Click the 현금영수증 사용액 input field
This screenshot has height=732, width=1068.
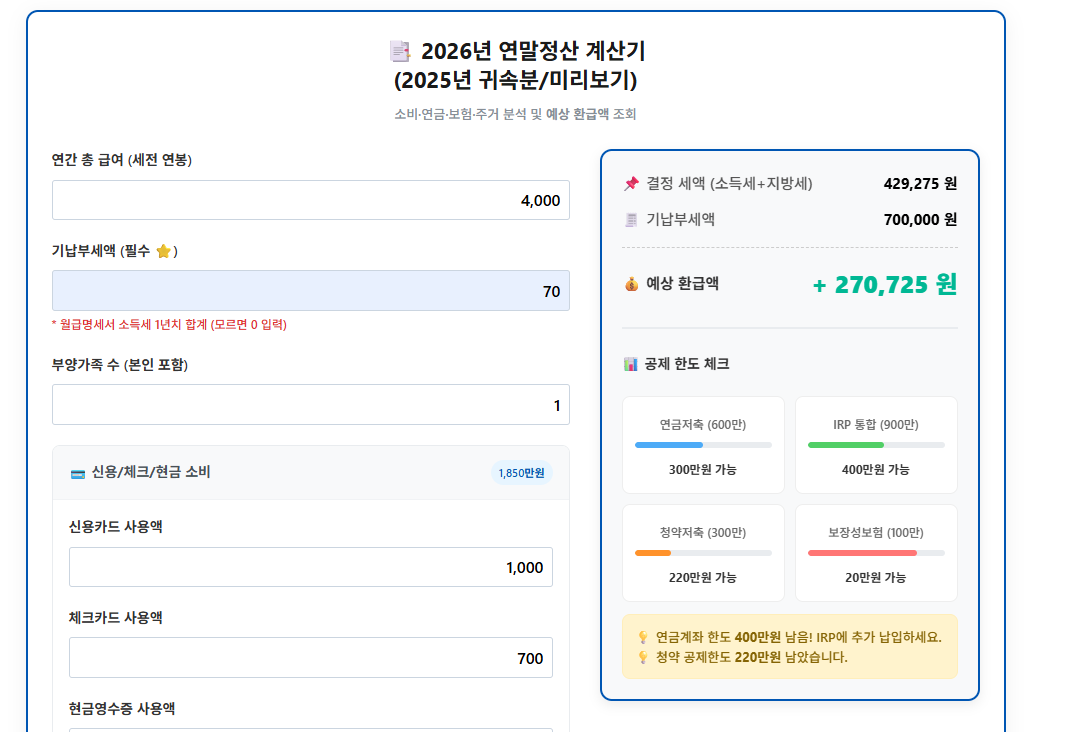311,728
